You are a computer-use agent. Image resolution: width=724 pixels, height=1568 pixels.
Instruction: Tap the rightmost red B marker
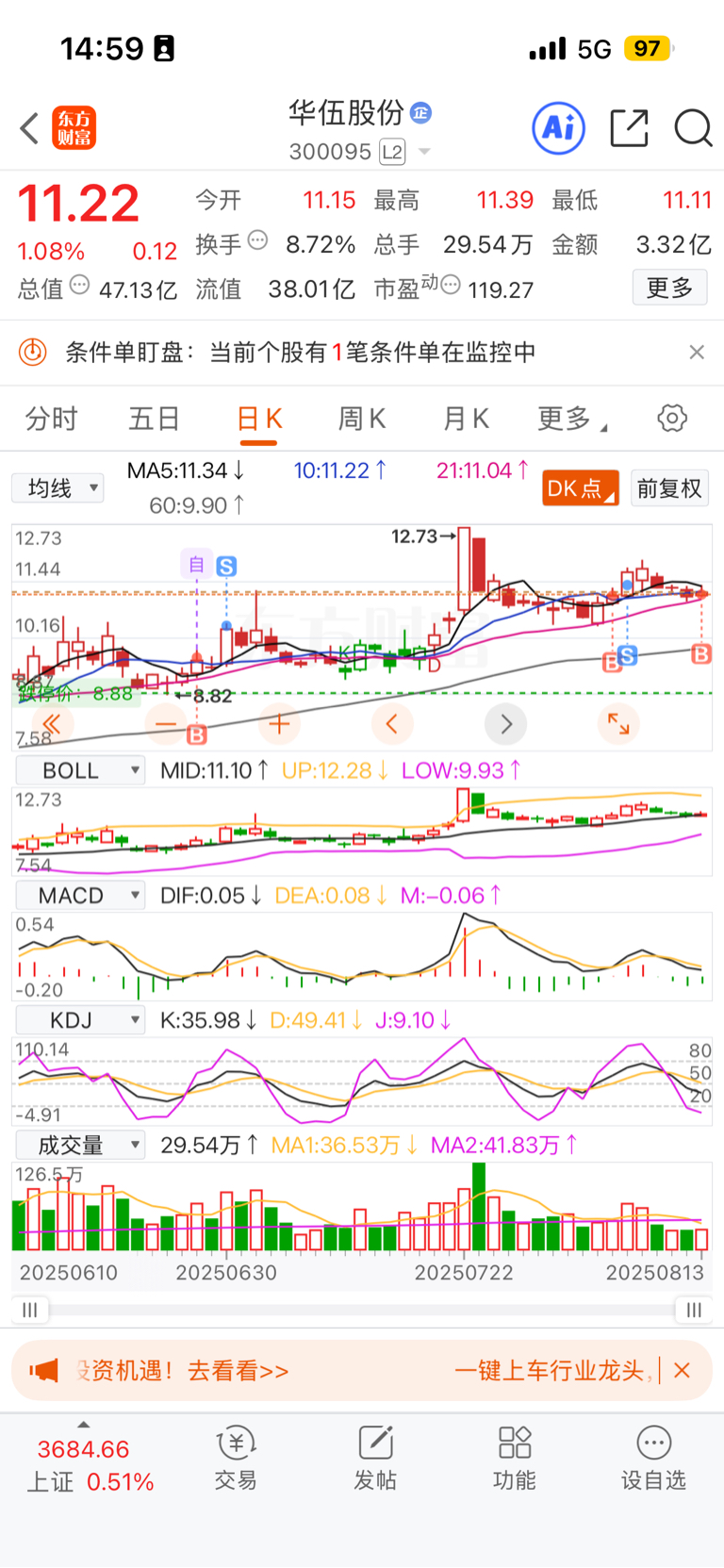[700, 653]
